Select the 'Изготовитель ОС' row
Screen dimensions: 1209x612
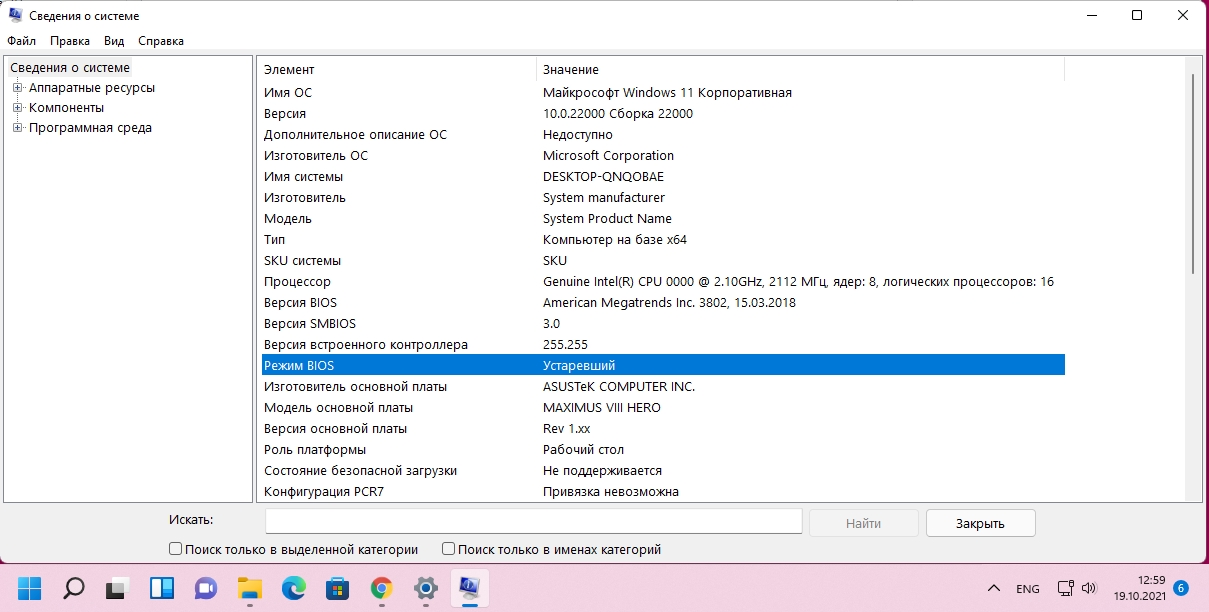pos(663,156)
